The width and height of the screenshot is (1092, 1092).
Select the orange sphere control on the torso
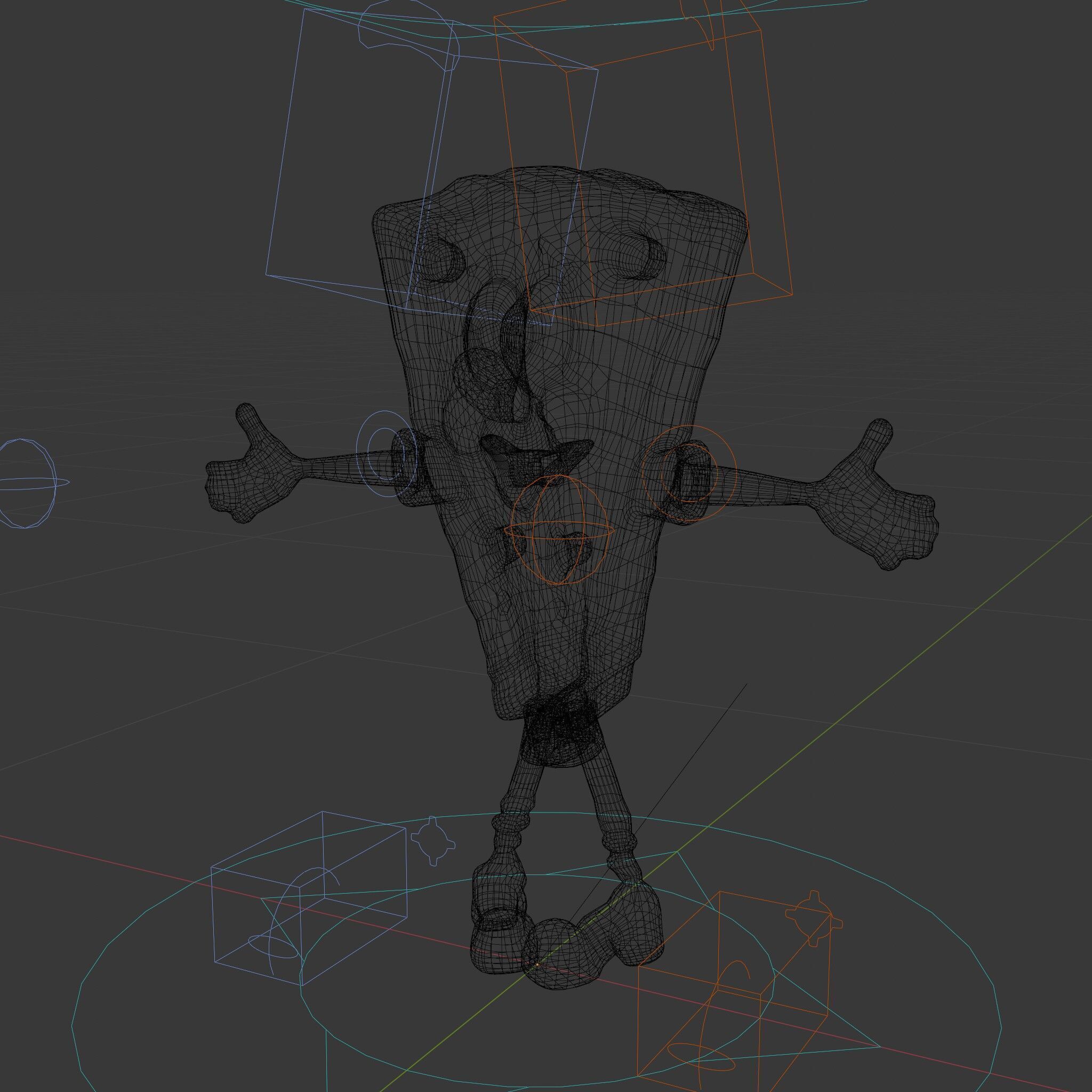click(560, 529)
